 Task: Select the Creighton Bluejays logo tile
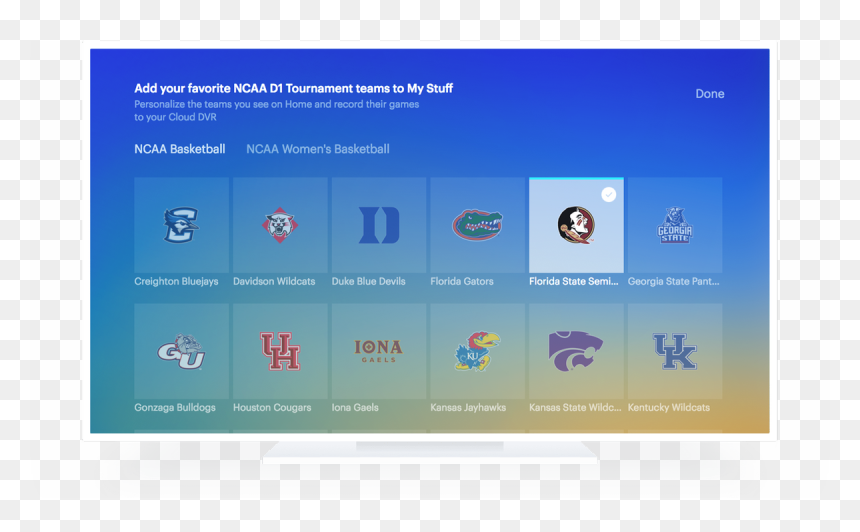[182, 225]
